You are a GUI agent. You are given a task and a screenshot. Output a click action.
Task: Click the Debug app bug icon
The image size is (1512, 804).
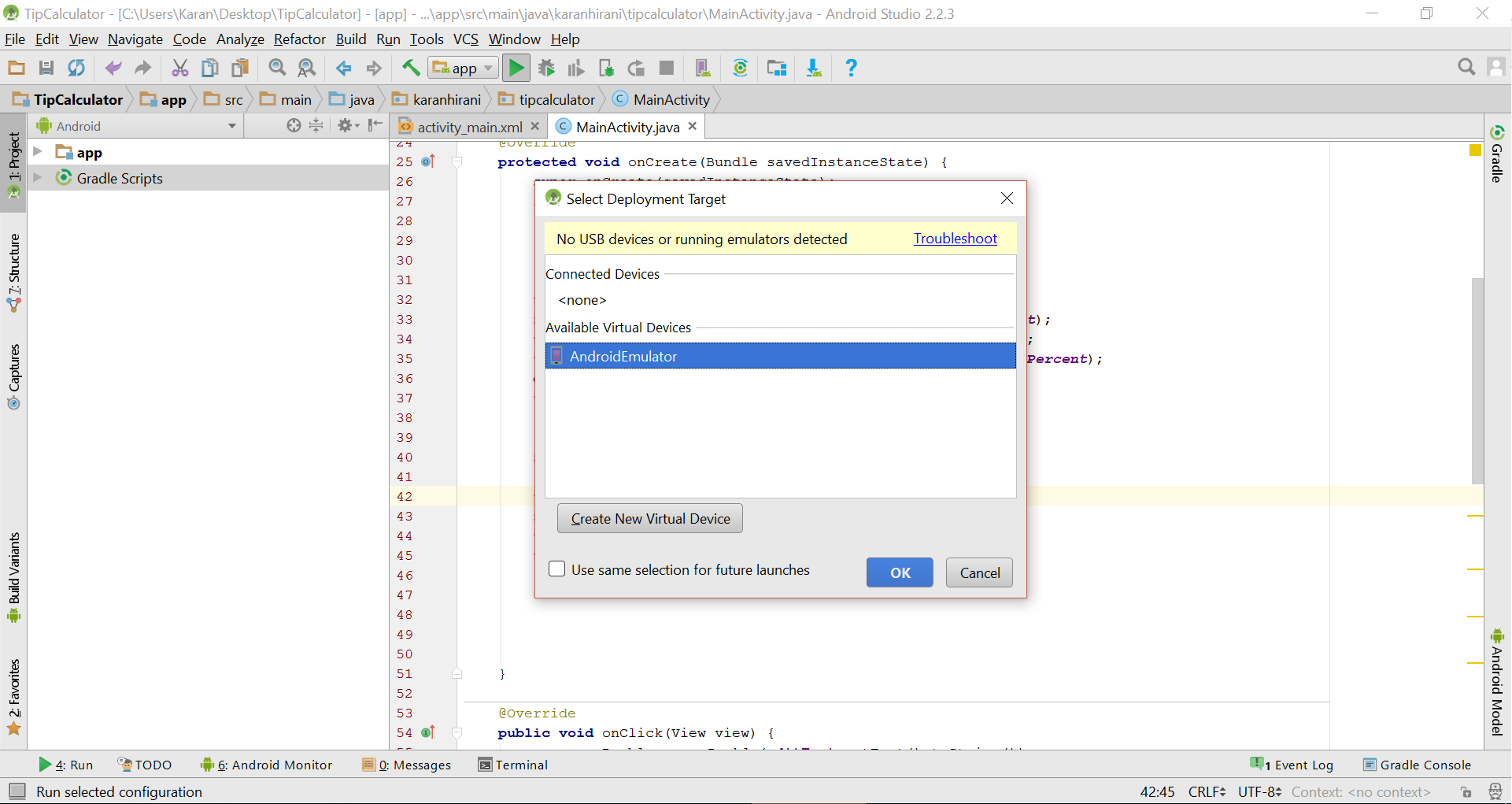[x=546, y=69]
